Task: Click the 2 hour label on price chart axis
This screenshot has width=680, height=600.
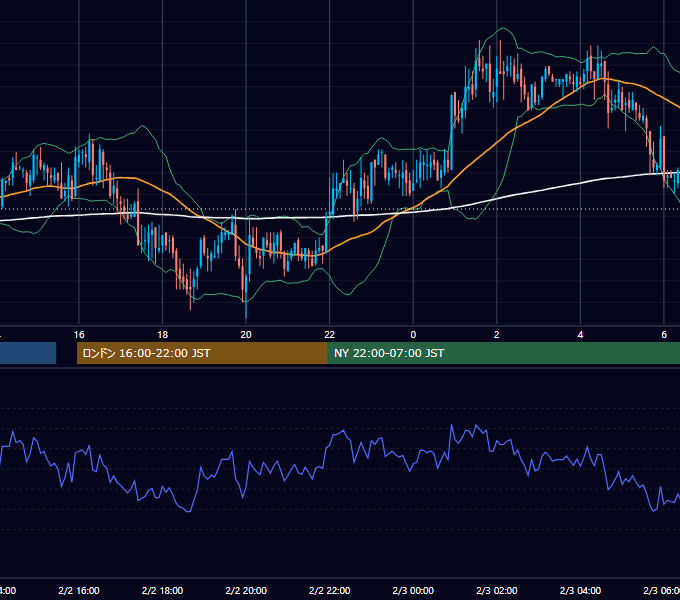Action: (497, 335)
